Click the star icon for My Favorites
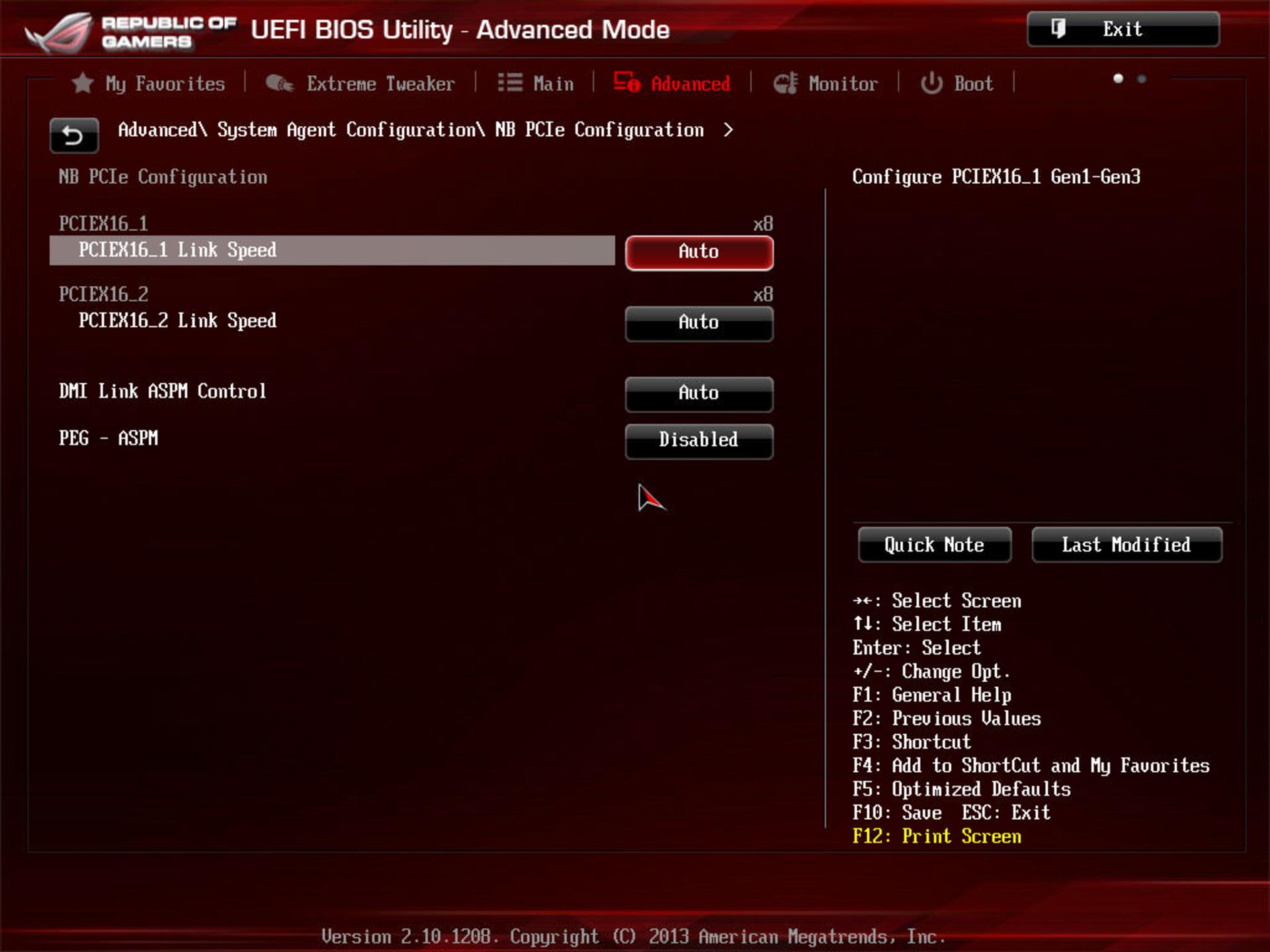Screen dimensions: 1270x952 pos(83,83)
